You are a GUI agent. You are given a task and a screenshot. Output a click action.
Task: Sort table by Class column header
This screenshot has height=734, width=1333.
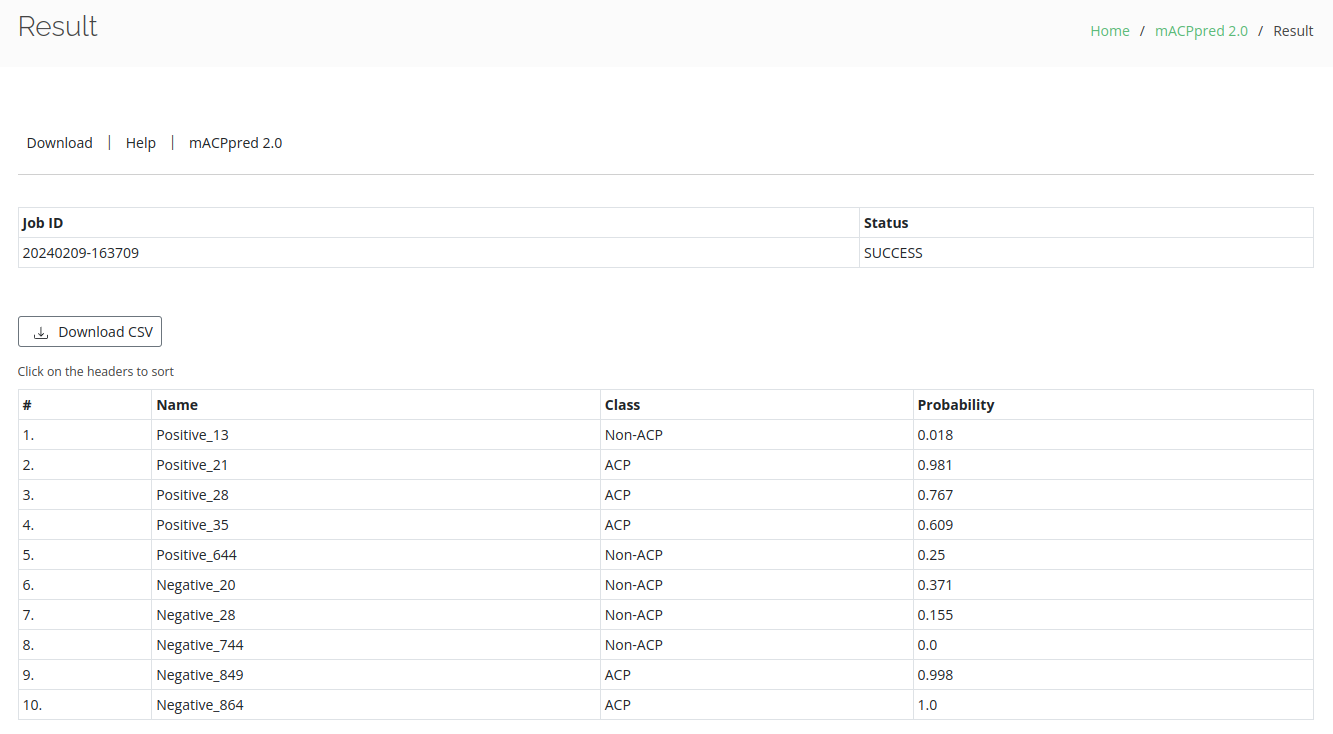pyautogui.click(x=622, y=405)
